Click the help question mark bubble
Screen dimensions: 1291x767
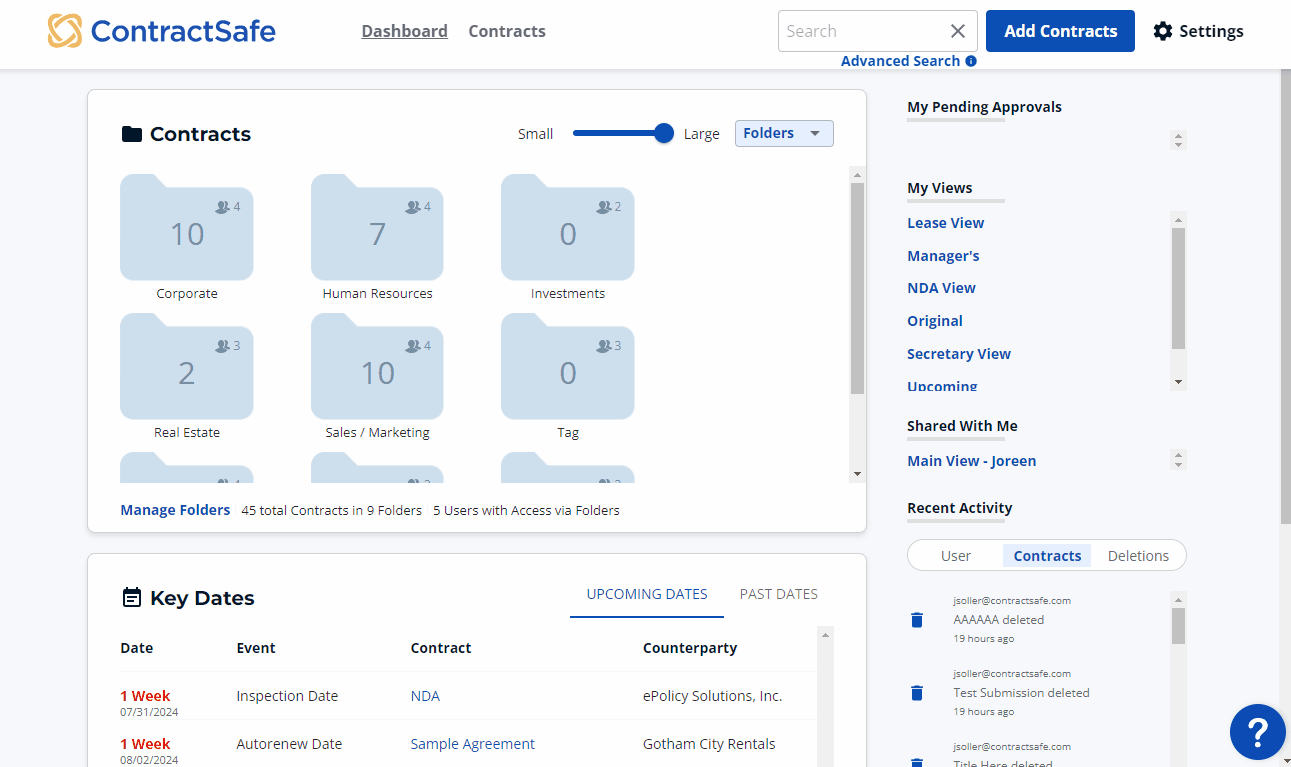[1257, 732]
